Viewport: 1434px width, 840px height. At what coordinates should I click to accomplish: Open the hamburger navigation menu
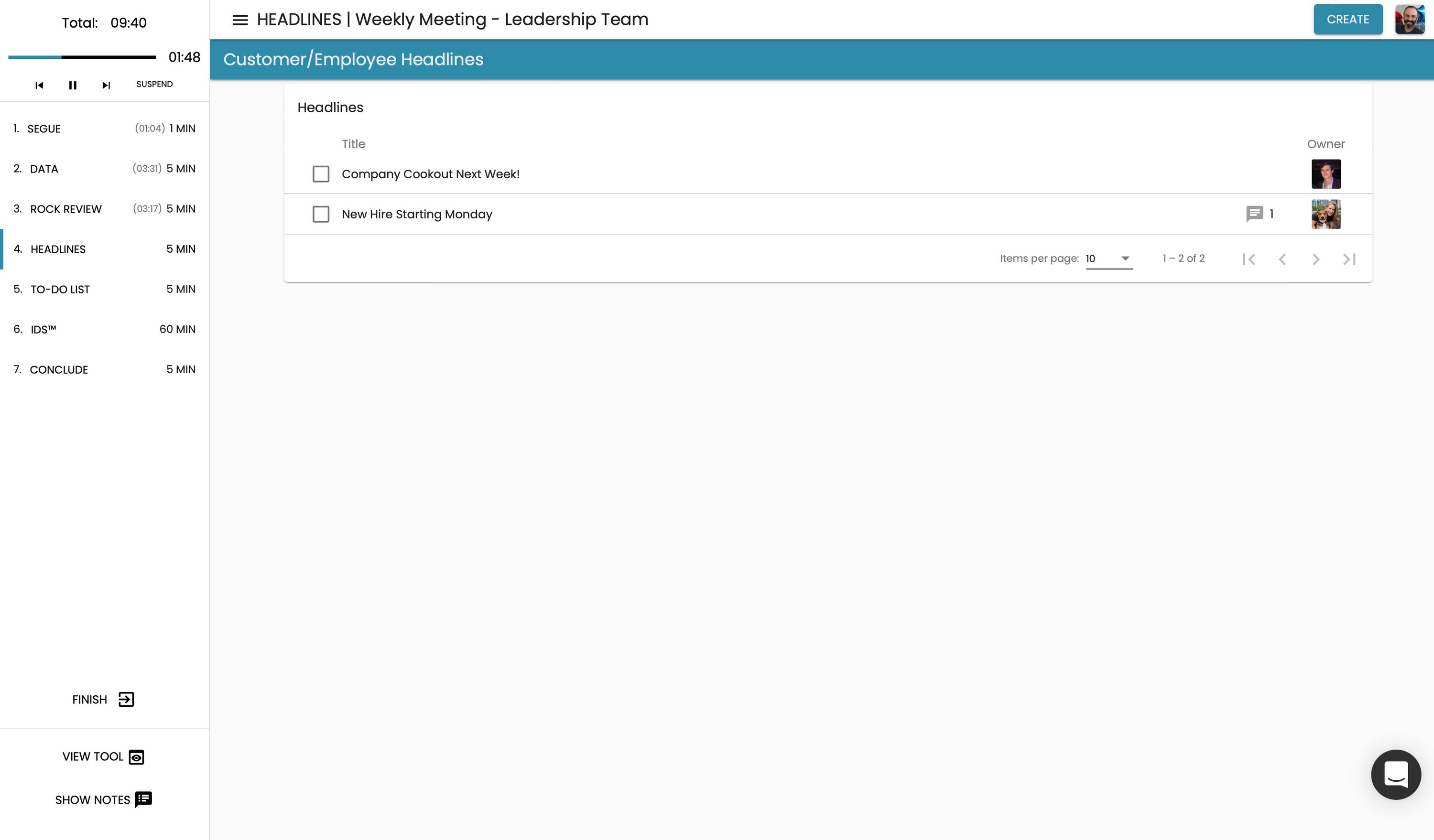[239, 20]
